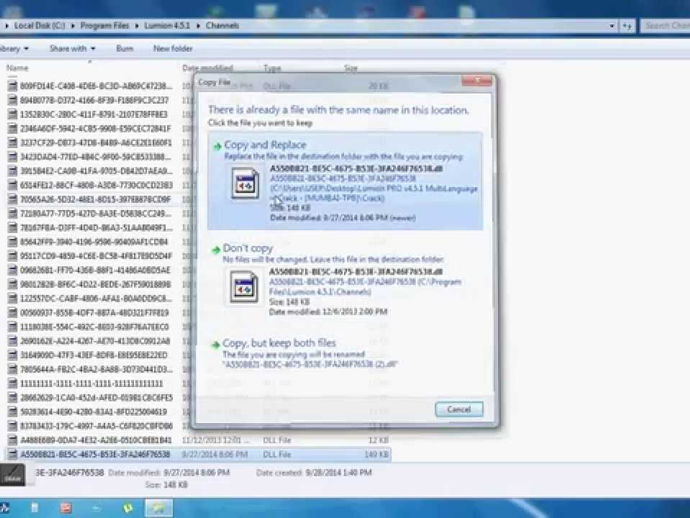Select file name starting 1225570C-CABF
Screen dimensions: 690x518
[x=96, y=298]
